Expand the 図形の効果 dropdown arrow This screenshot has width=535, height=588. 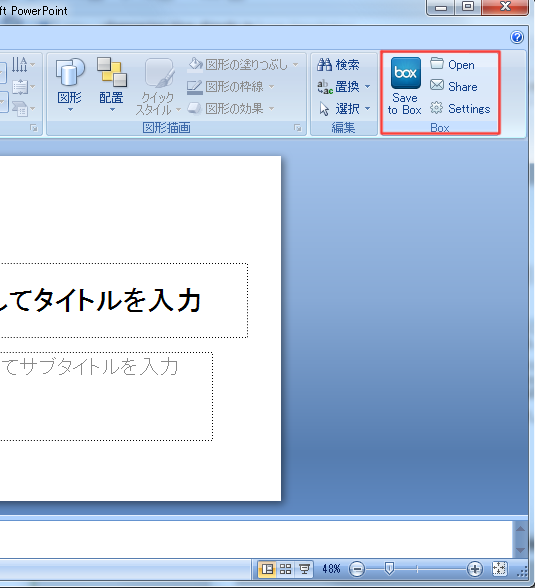coord(271,109)
